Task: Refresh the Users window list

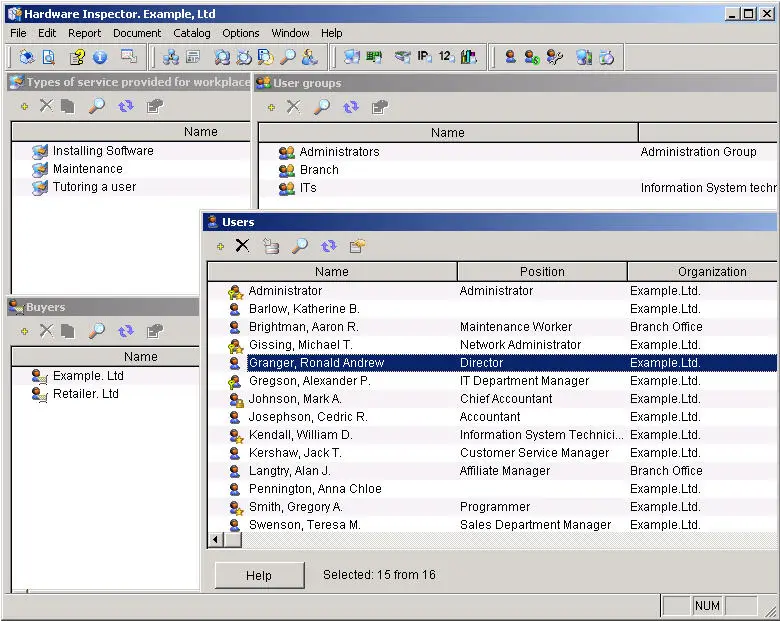Action: [328, 246]
